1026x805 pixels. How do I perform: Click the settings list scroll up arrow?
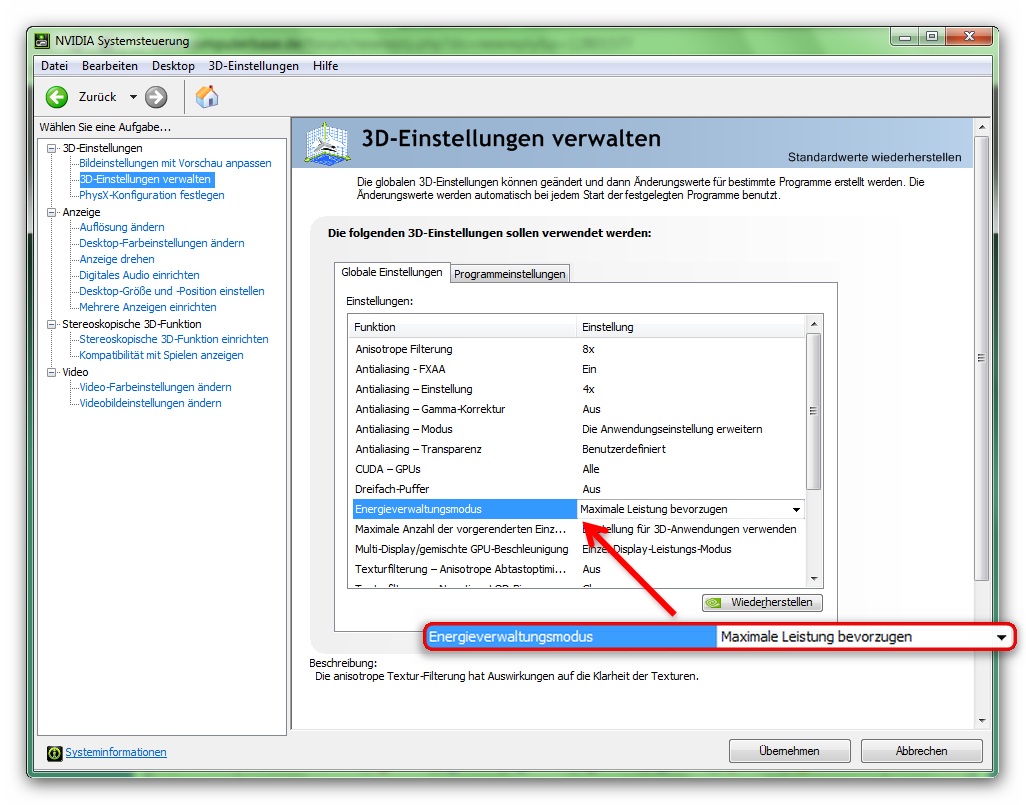[814, 324]
